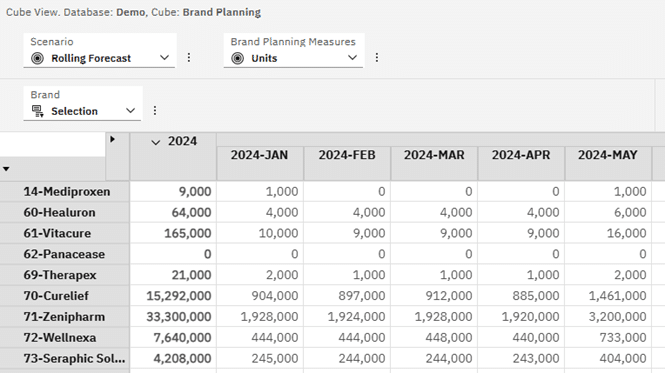
Task: Select the 2024-JAN column header
Action: [260, 163]
